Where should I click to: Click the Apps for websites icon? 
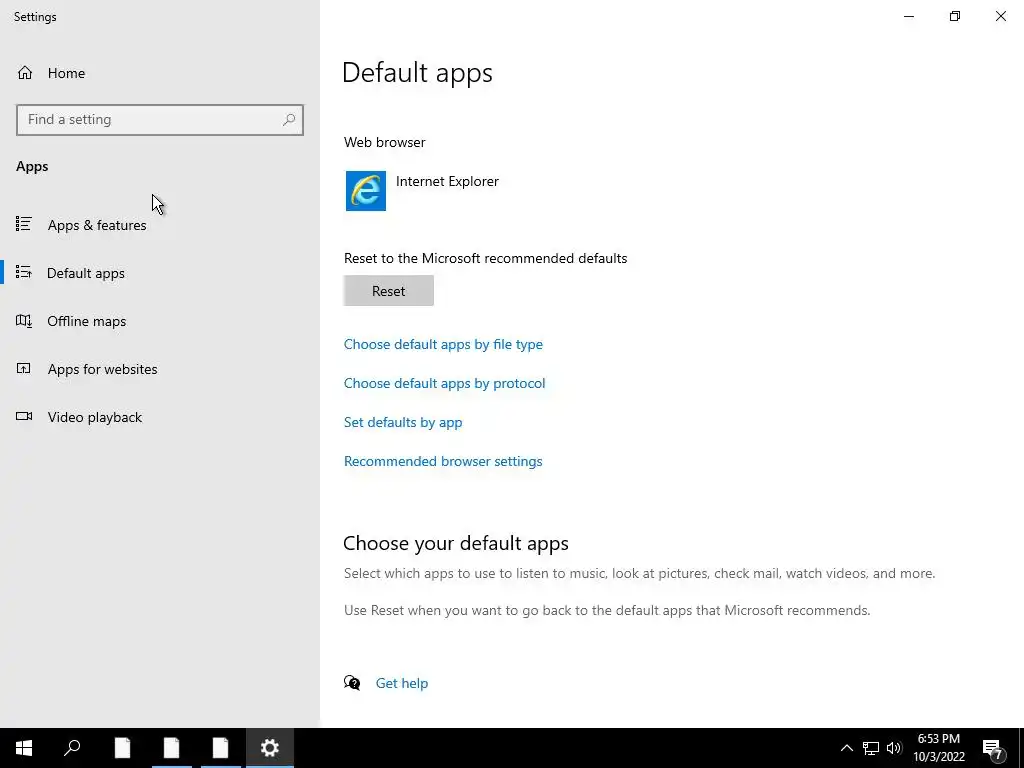coord(24,368)
